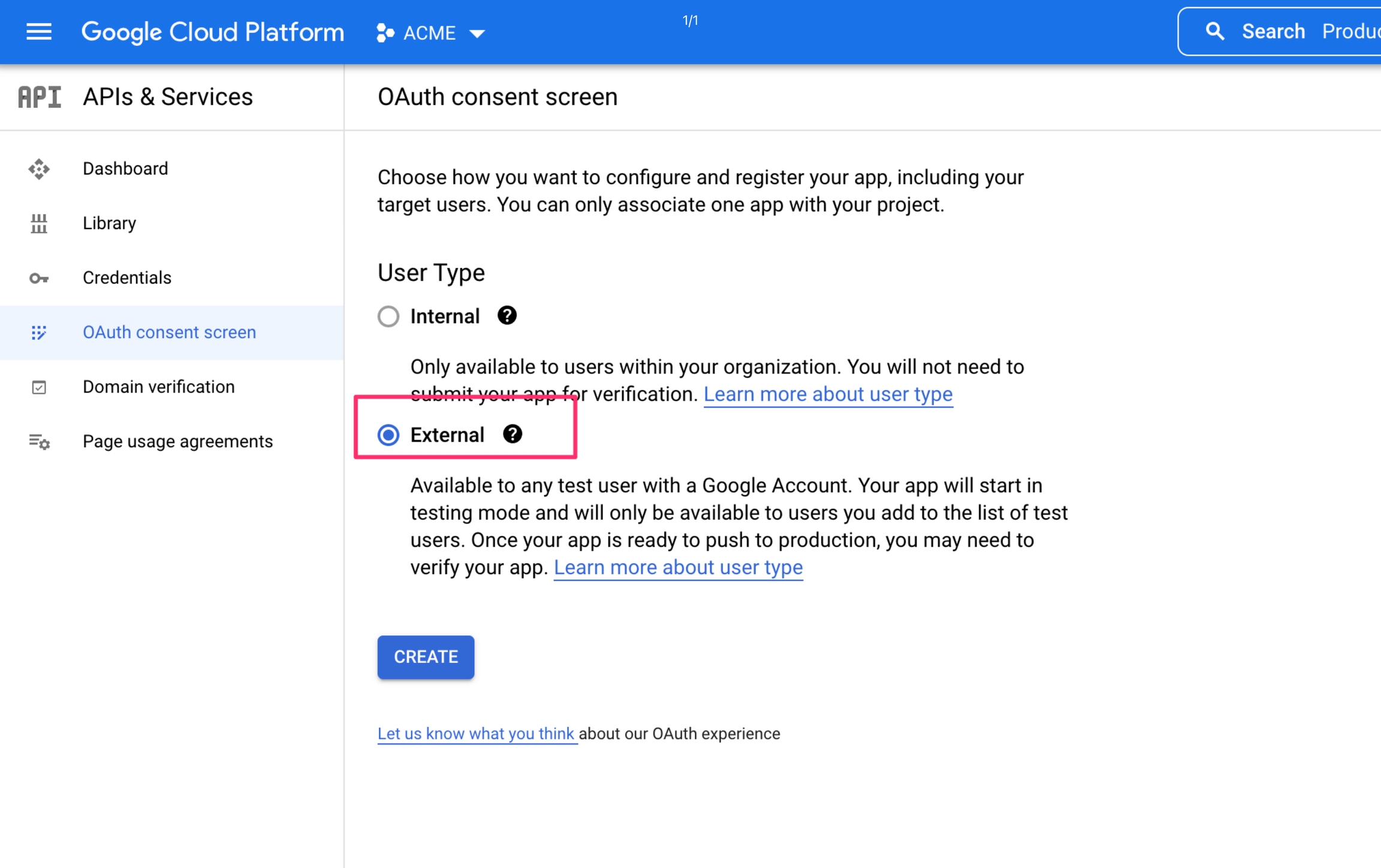The width and height of the screenshot is (1381, 868).
Task: Select the Internal user type radio
Action: [x=388, y=316]
